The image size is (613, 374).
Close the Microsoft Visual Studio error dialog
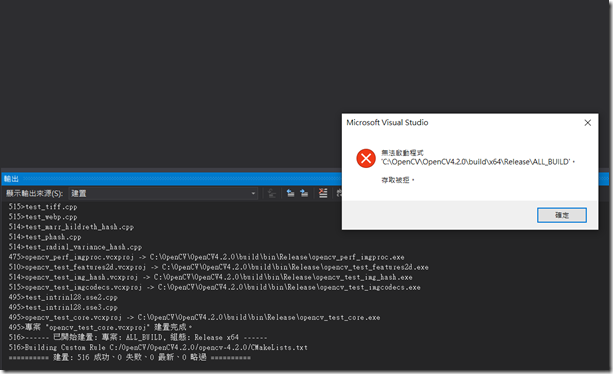(587, 123)
